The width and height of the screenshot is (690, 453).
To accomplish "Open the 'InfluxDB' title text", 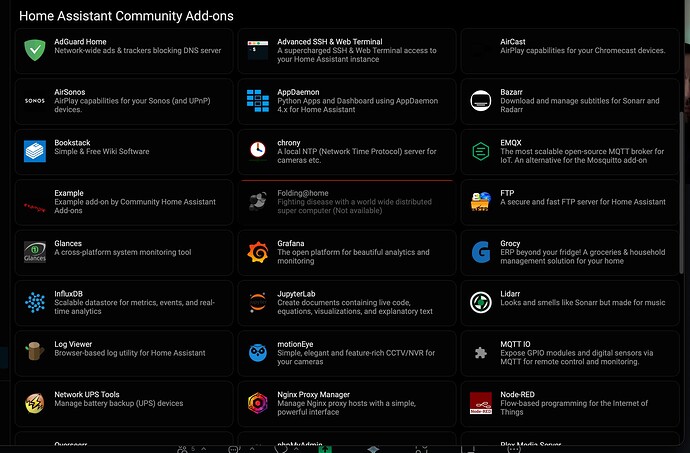I will 68,294.
